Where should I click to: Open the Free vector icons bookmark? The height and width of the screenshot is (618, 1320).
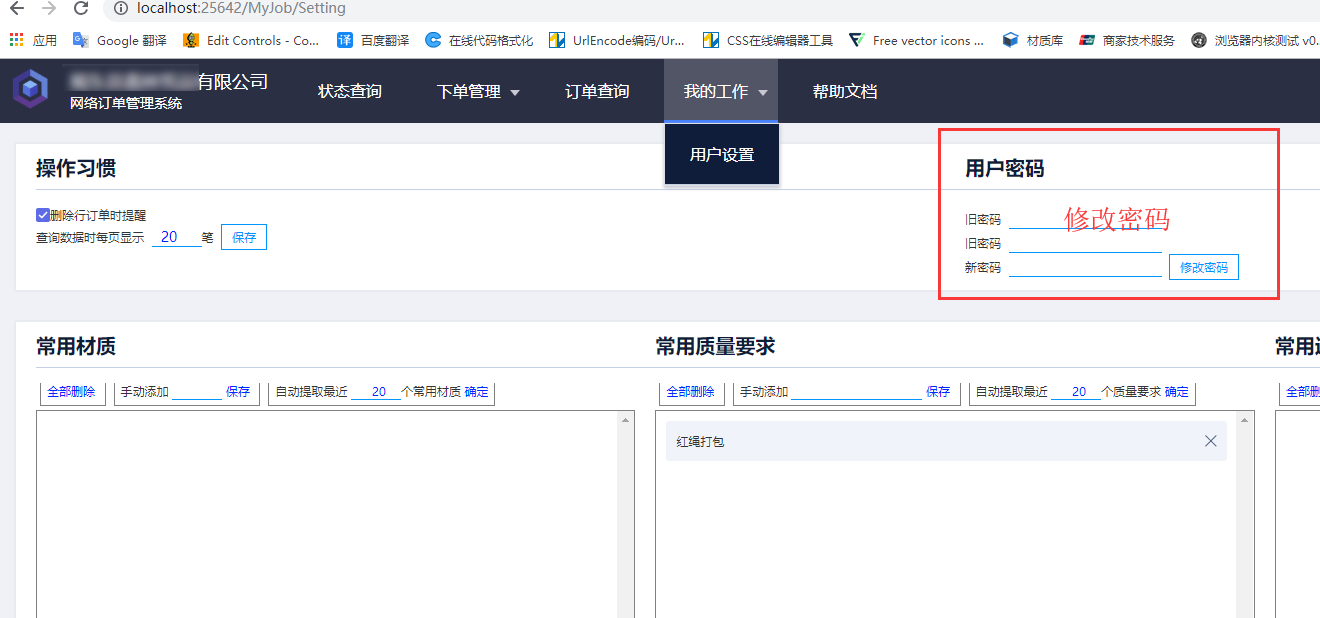click(x=916, y=41)
